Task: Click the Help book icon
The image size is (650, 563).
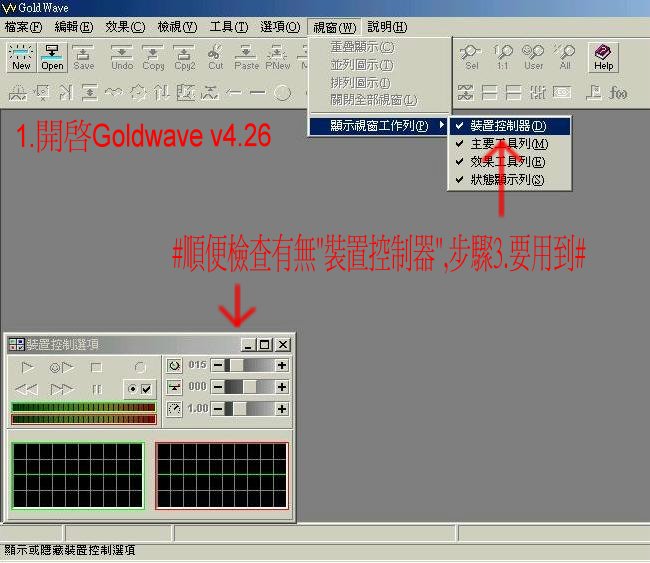Action: [603, 57]
